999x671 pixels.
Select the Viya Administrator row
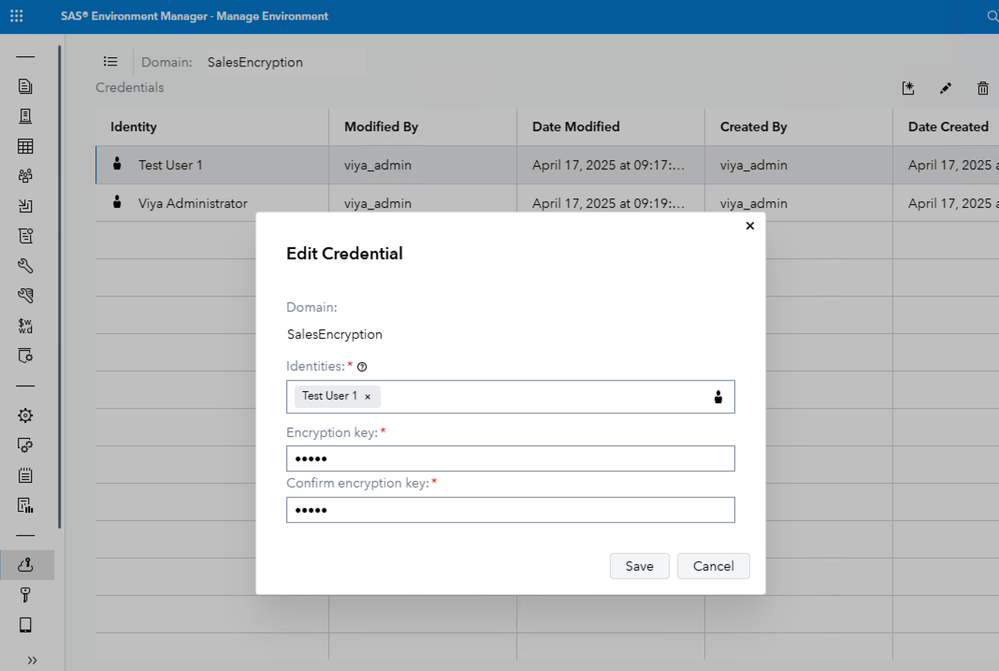(547, 203)
